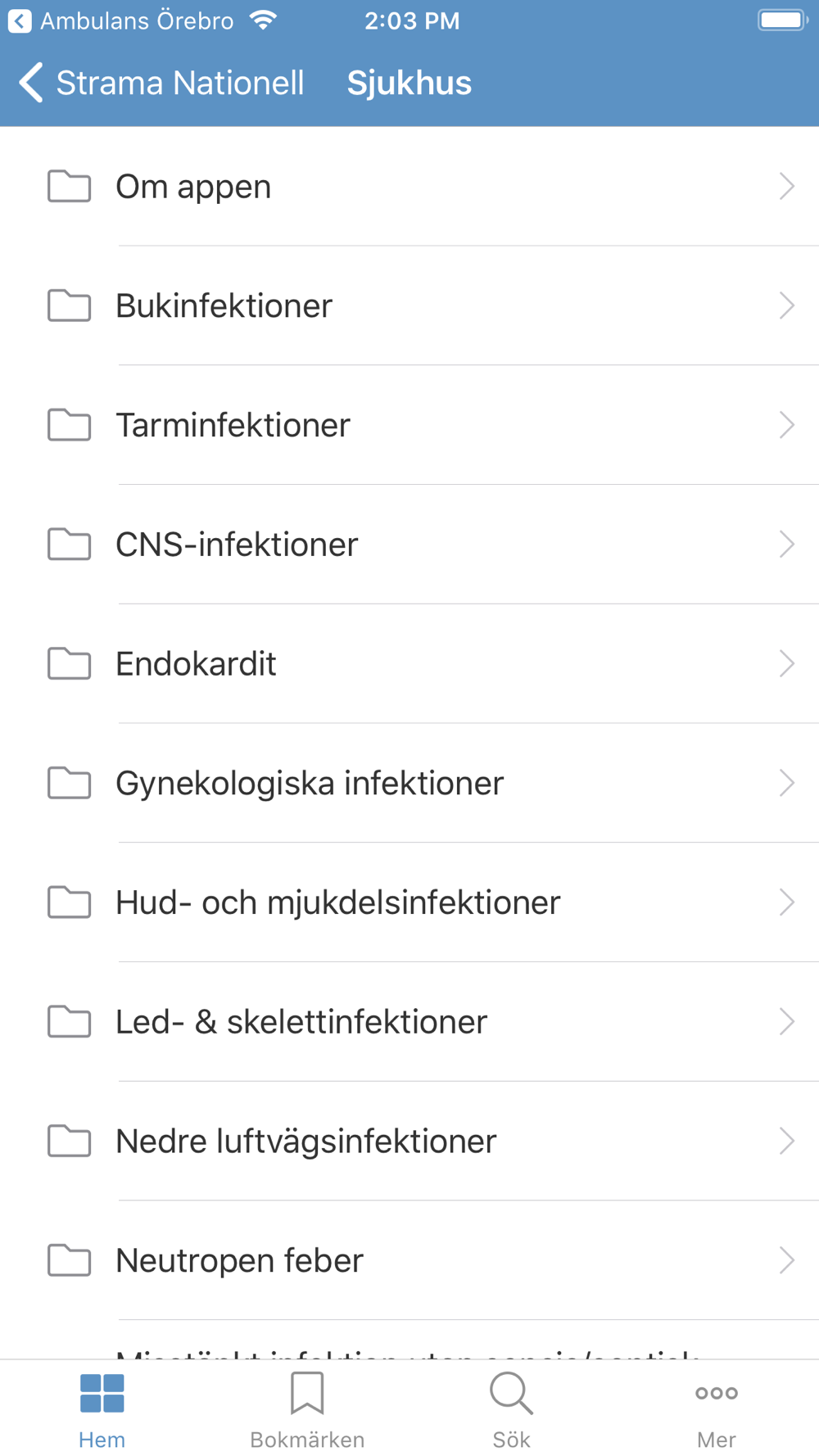Viewport: 819px width, 1456px height.
Task: Return to Ambulans Örebro app via status bar
Action: pos(121,21)
